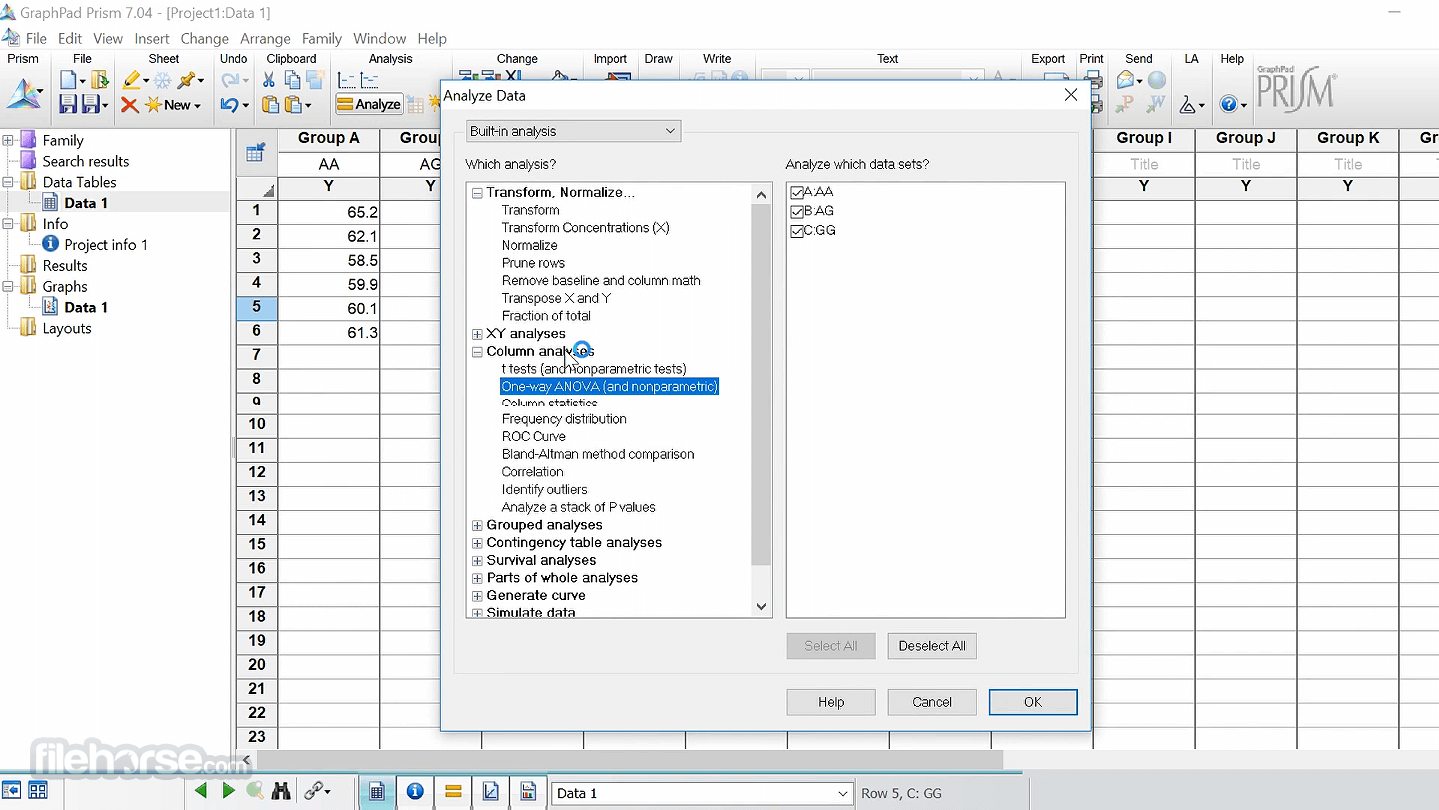Image resolution: width=1439 pixels, height=810 pixels.
Task: Click the open project door icon
Action: click(100, 80)
